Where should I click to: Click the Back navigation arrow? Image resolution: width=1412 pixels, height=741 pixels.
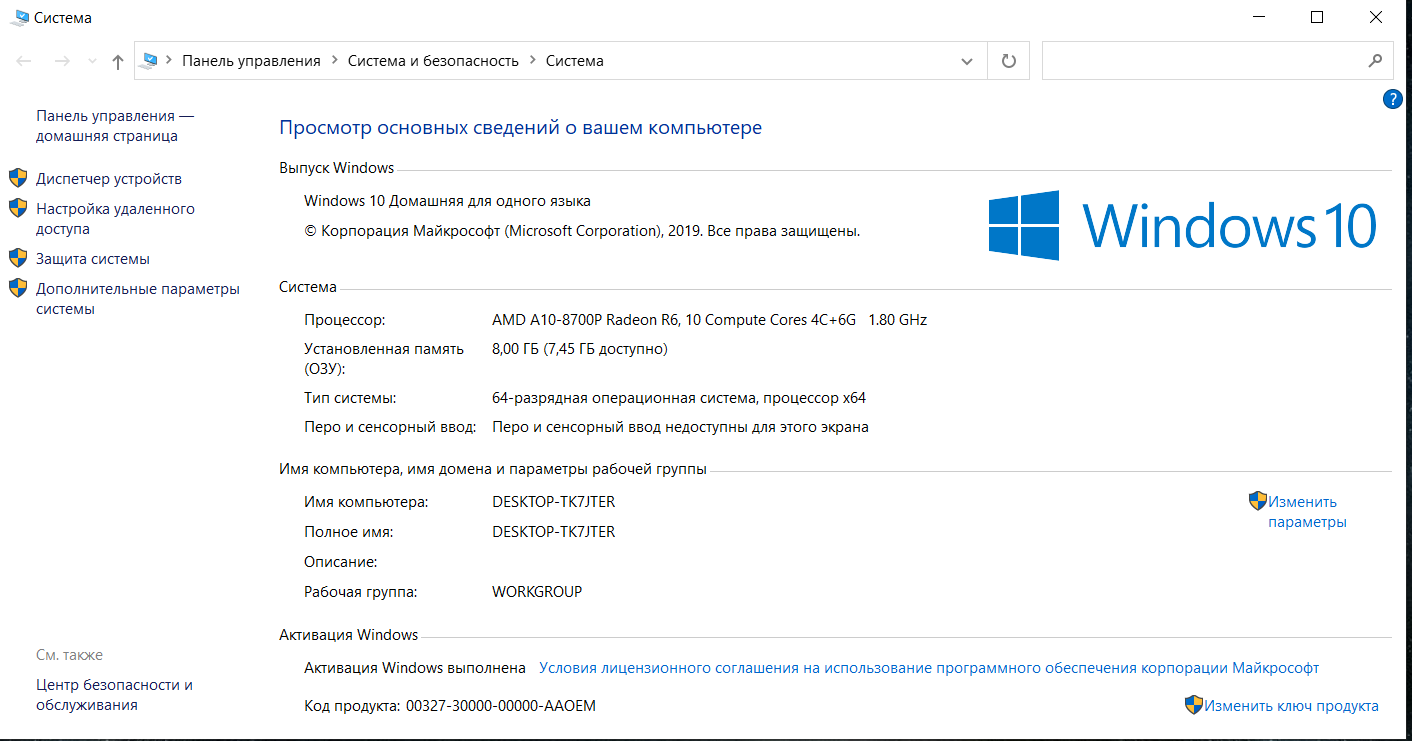click(x=24, y=61)
